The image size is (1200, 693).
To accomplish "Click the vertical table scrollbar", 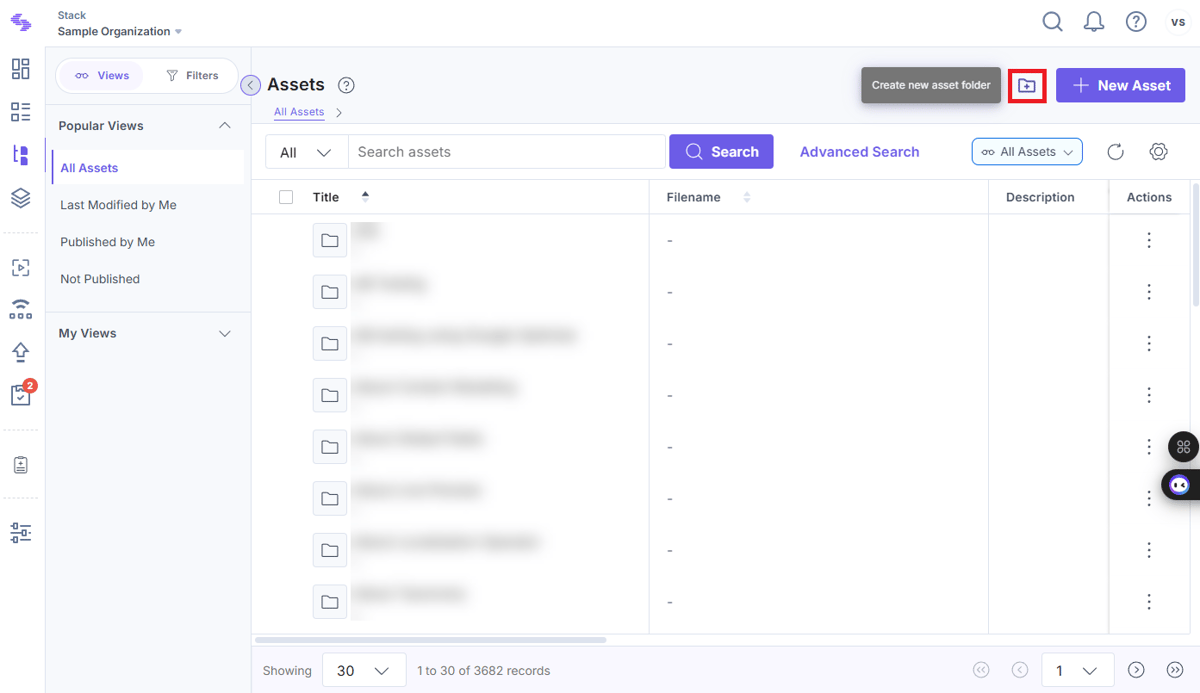I will pyautogui.click(x=1195, y=244).
